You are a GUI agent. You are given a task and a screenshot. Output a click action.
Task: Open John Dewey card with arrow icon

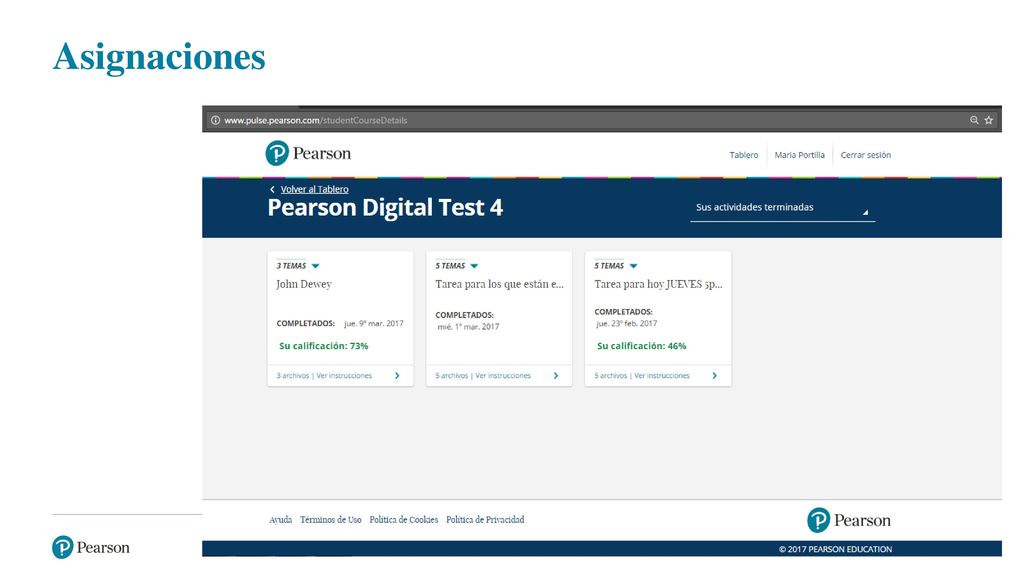(397, 376)
